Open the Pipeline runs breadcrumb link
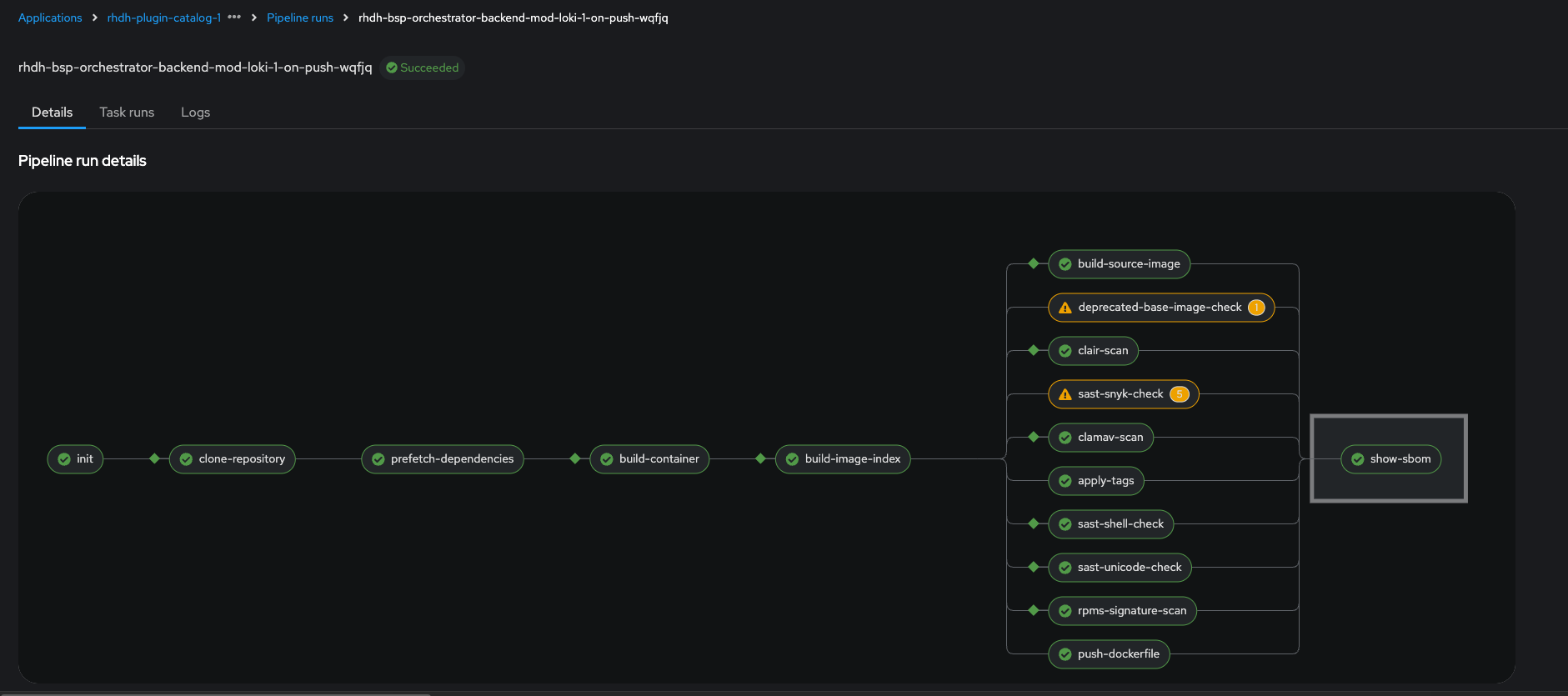This screenshot has width=1568, height=696. click(x=300, y=18)
